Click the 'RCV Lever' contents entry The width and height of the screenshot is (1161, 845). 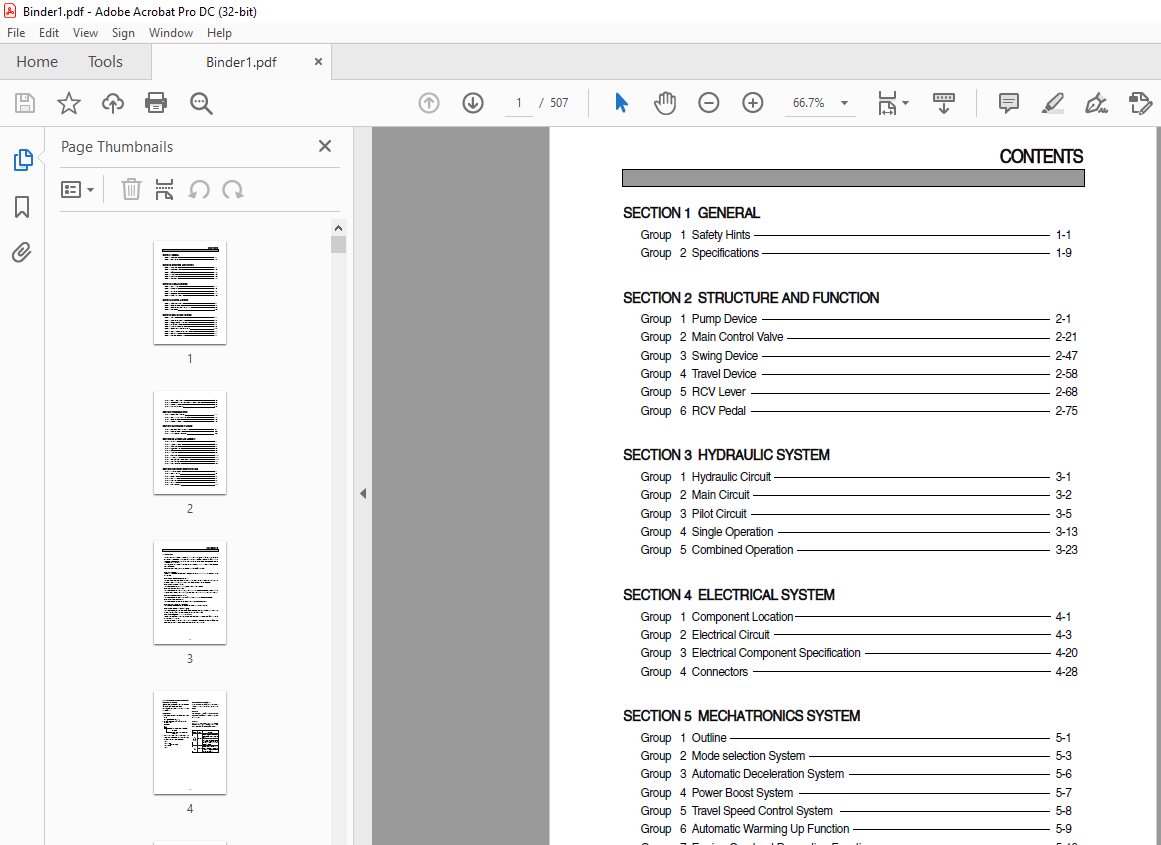[x=718, y=392]
